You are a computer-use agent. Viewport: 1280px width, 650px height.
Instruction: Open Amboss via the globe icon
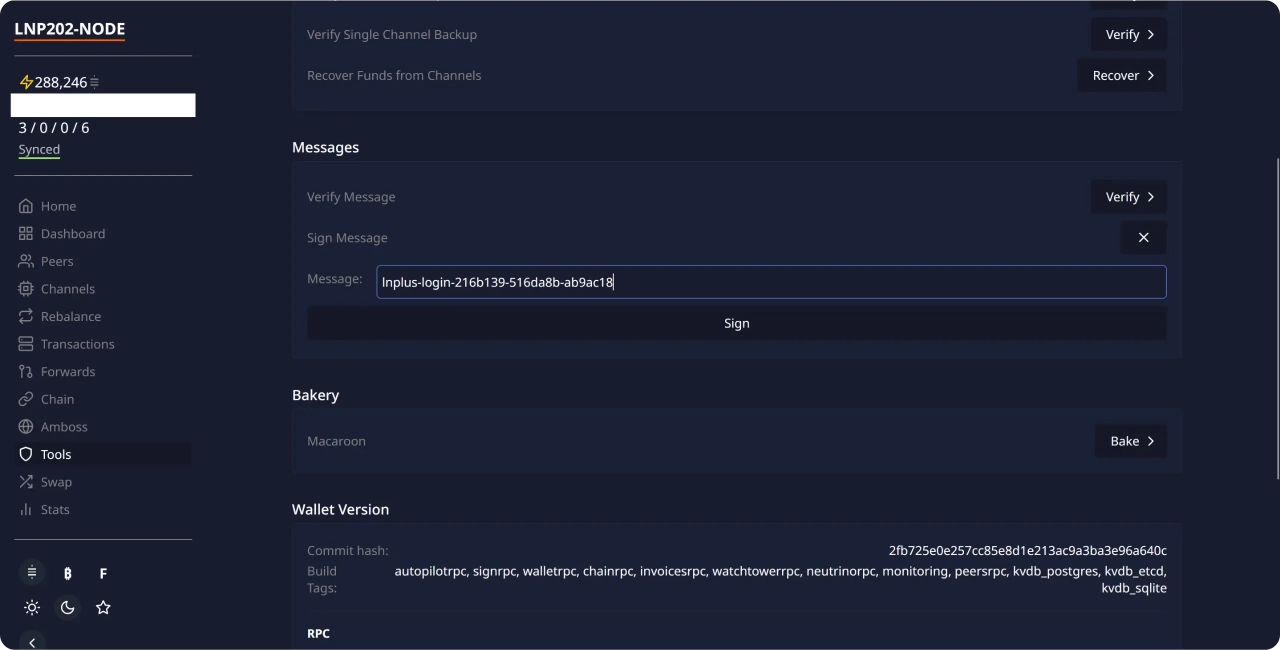26,427
